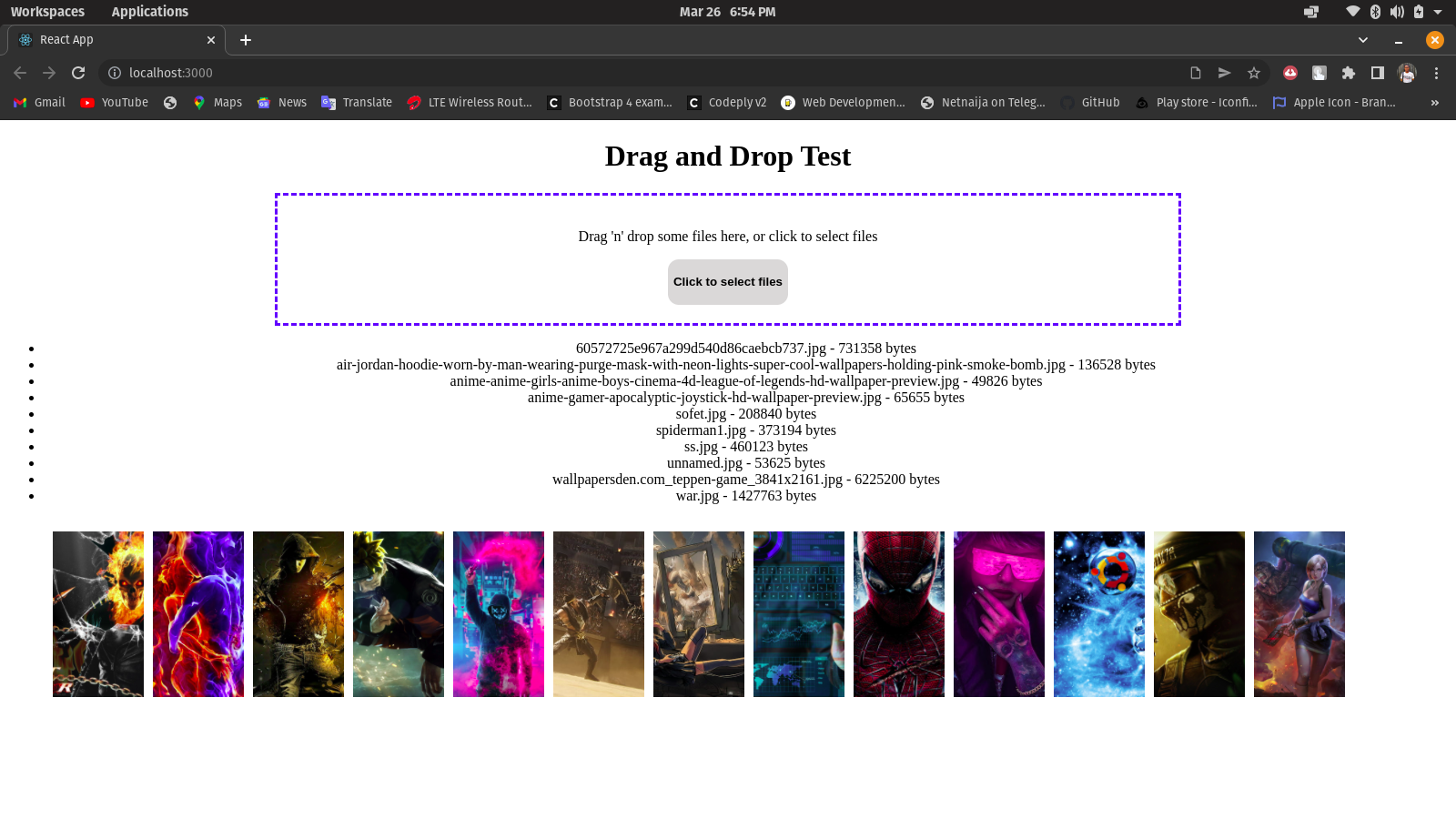
Task: Open News bookmark
Action: pos(282,103)
